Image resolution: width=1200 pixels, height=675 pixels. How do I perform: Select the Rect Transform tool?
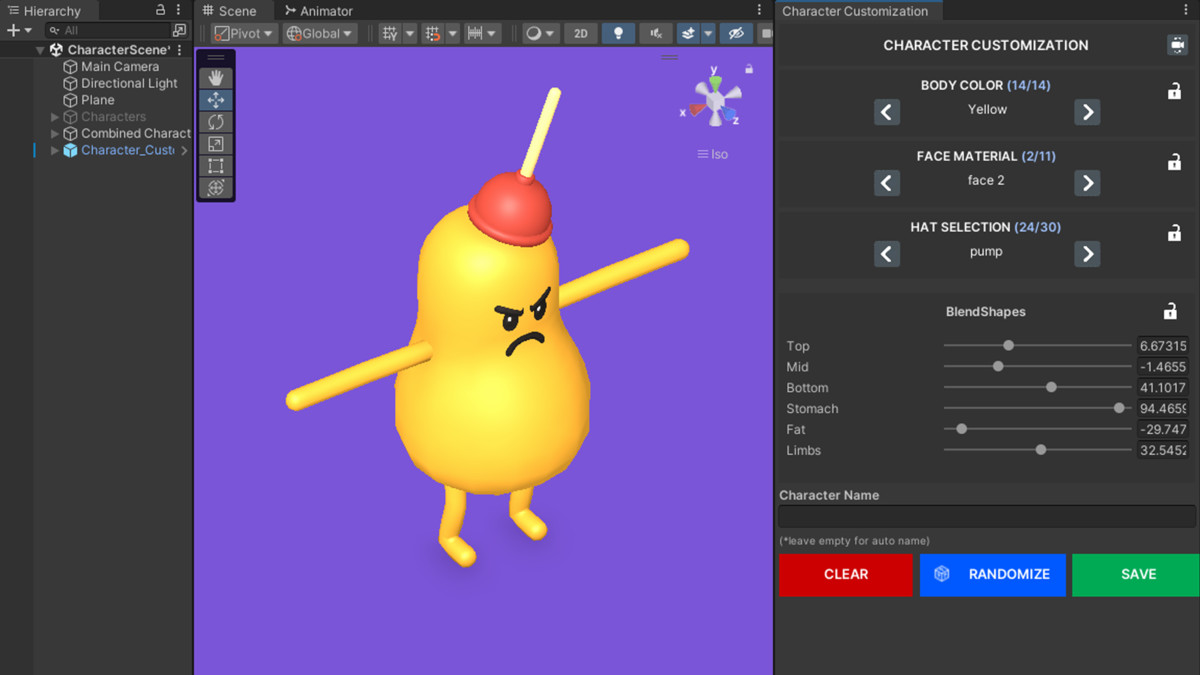pos(216,166)
